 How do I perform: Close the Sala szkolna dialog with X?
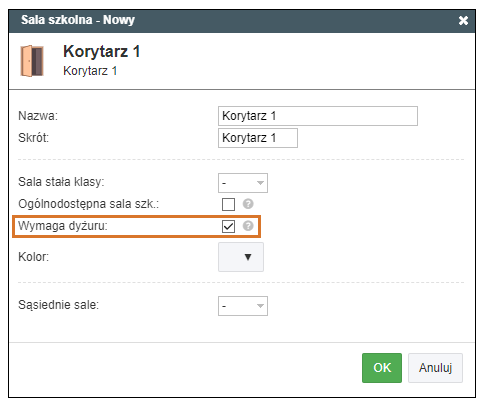pyautogui.click(x=463, y=21)
